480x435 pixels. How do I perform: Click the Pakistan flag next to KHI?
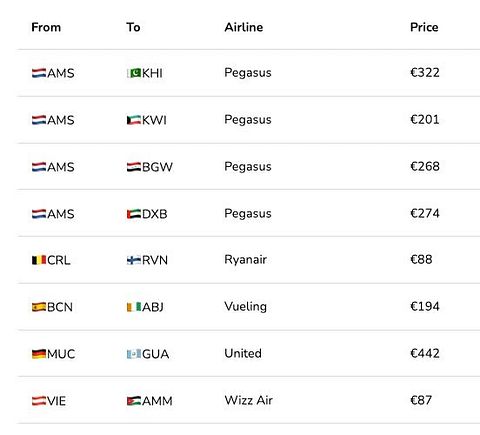tap(134, 73)
